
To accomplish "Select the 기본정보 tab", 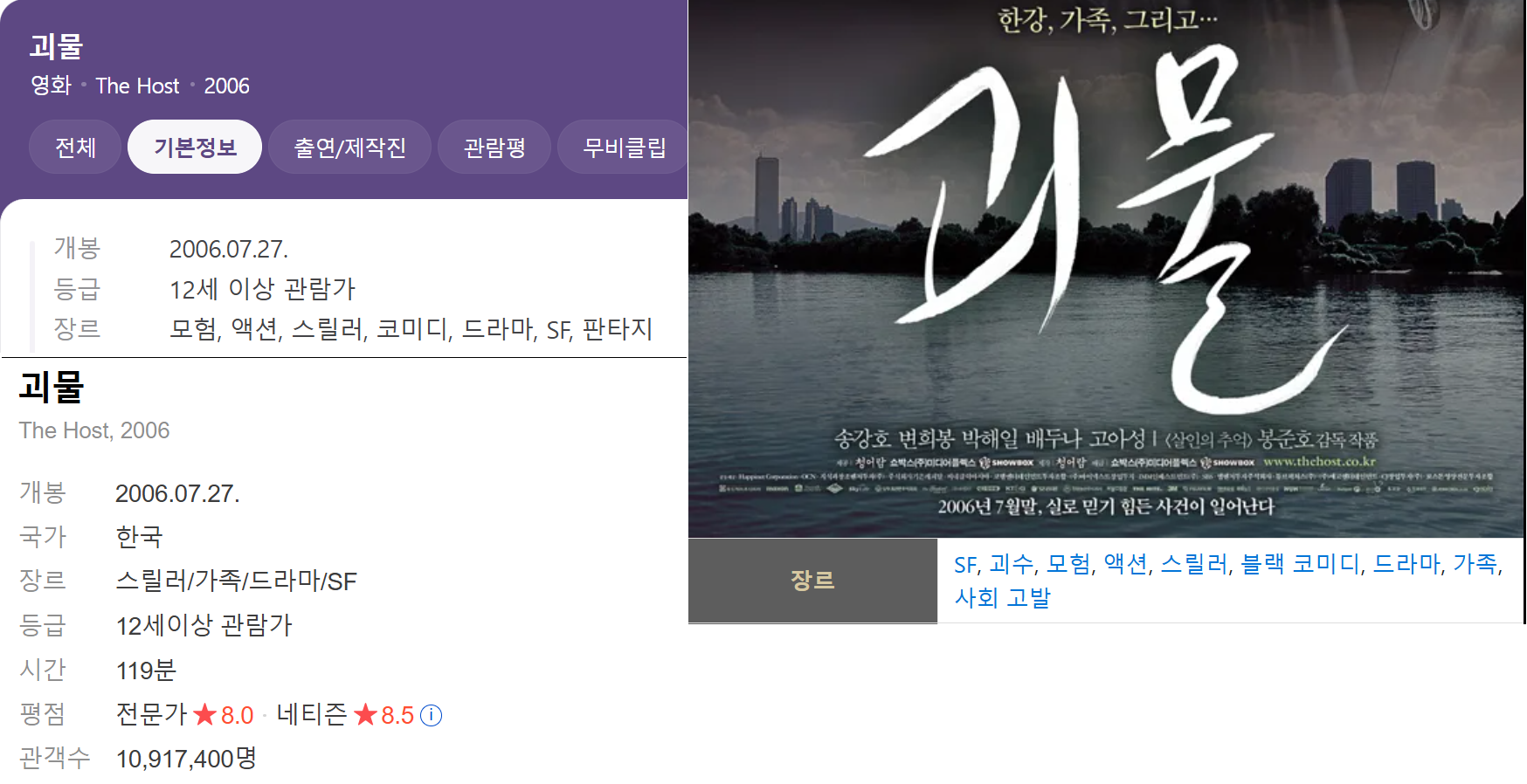I will pyautogui.click(x=195, y=147).
